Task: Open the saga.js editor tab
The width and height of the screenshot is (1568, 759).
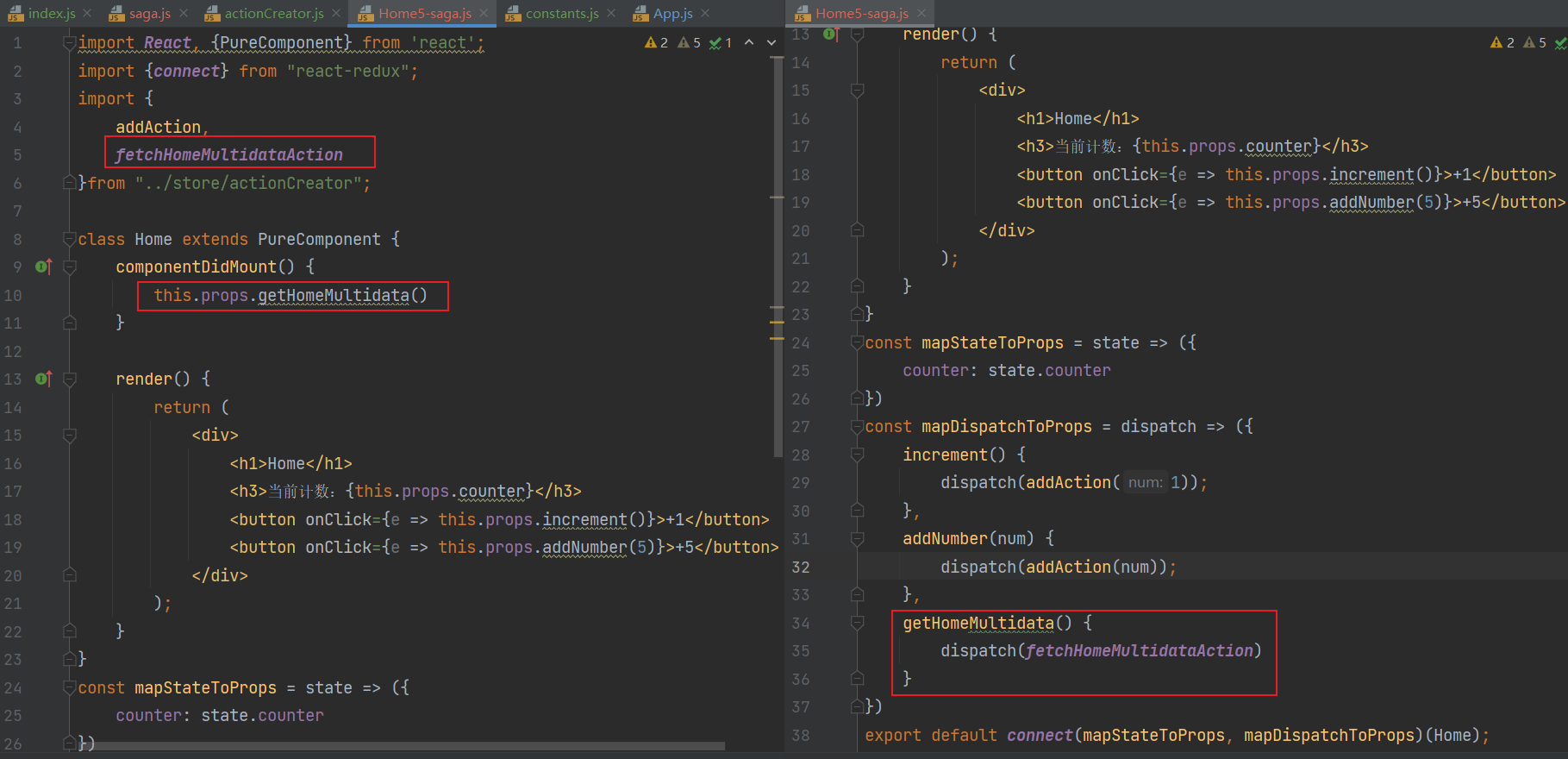Action: pos(149,13)
